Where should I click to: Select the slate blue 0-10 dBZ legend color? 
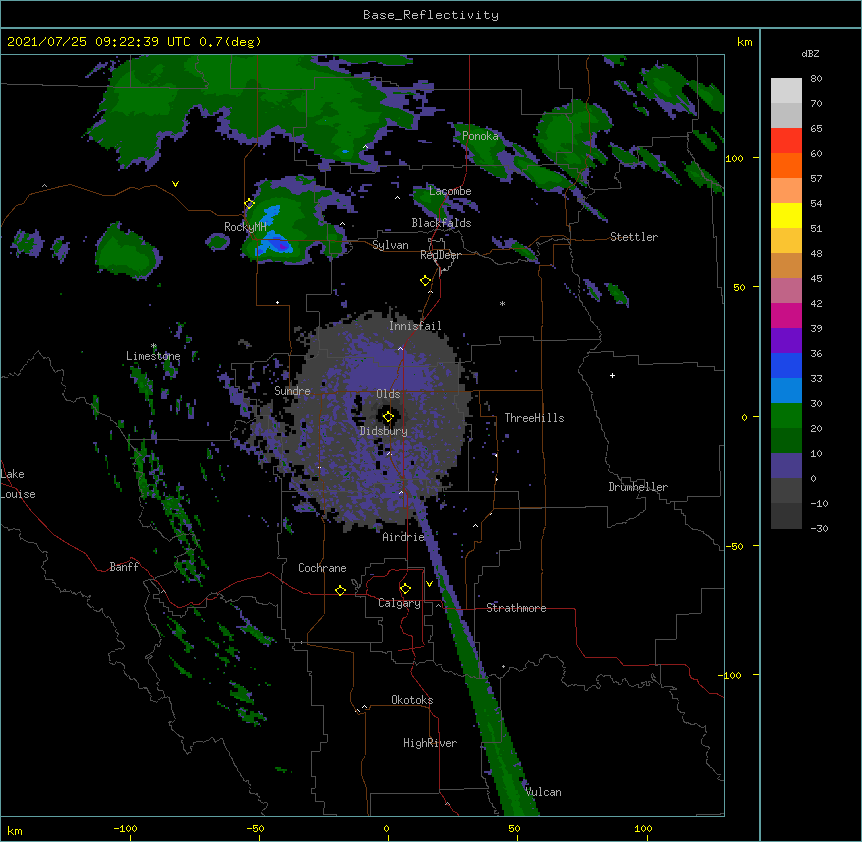[786, 466]
